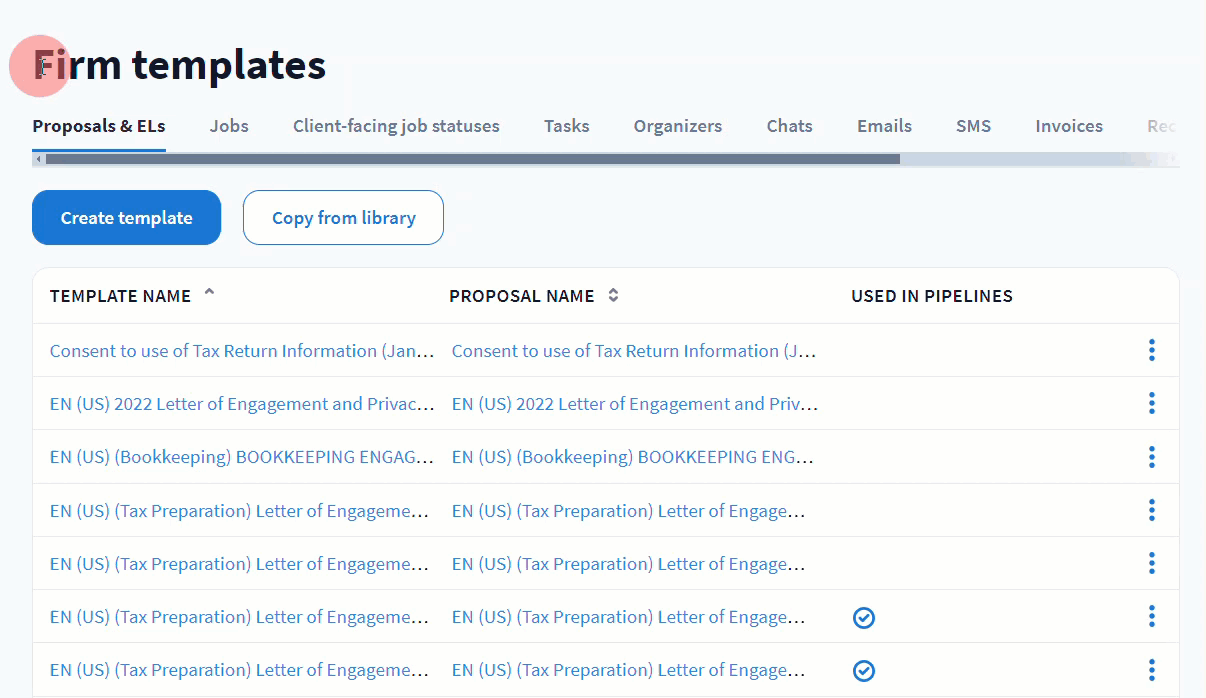Go to the Organizers tab
Viewport: 1206px width, 698px height.
coord(677,126)
